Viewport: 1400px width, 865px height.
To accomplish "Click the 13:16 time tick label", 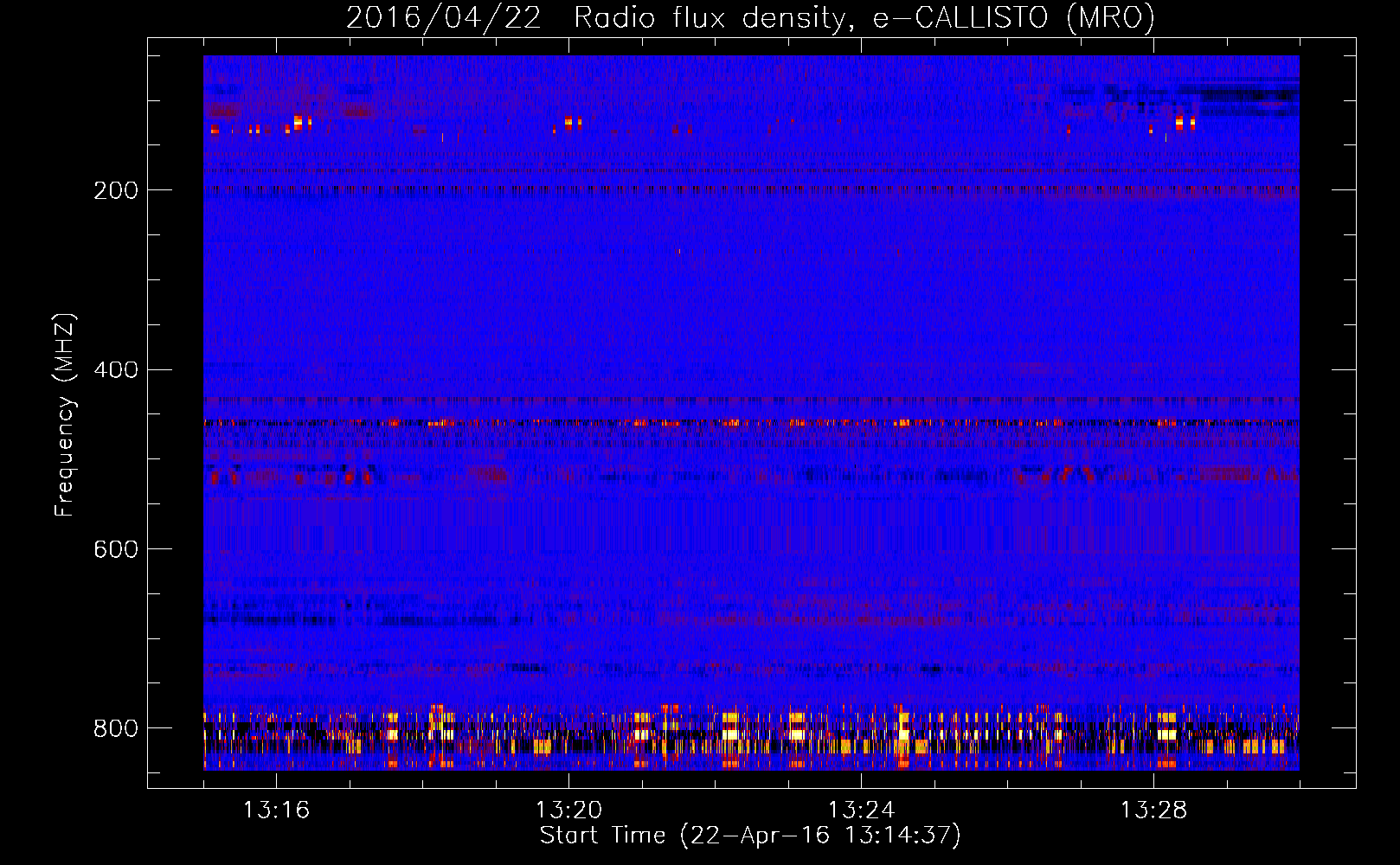I will click(x=276, y=810).
